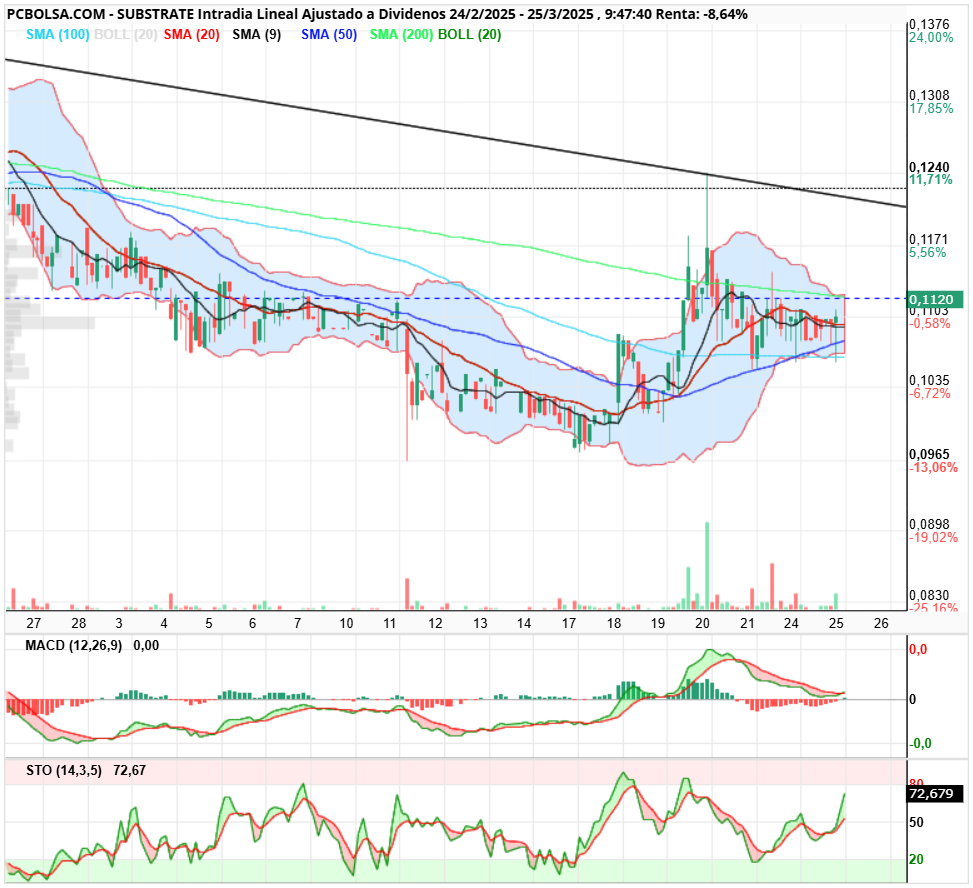Screen dimensions: 973x888
Task: Click date 17 on the time axis
Action: coord(568,624)
